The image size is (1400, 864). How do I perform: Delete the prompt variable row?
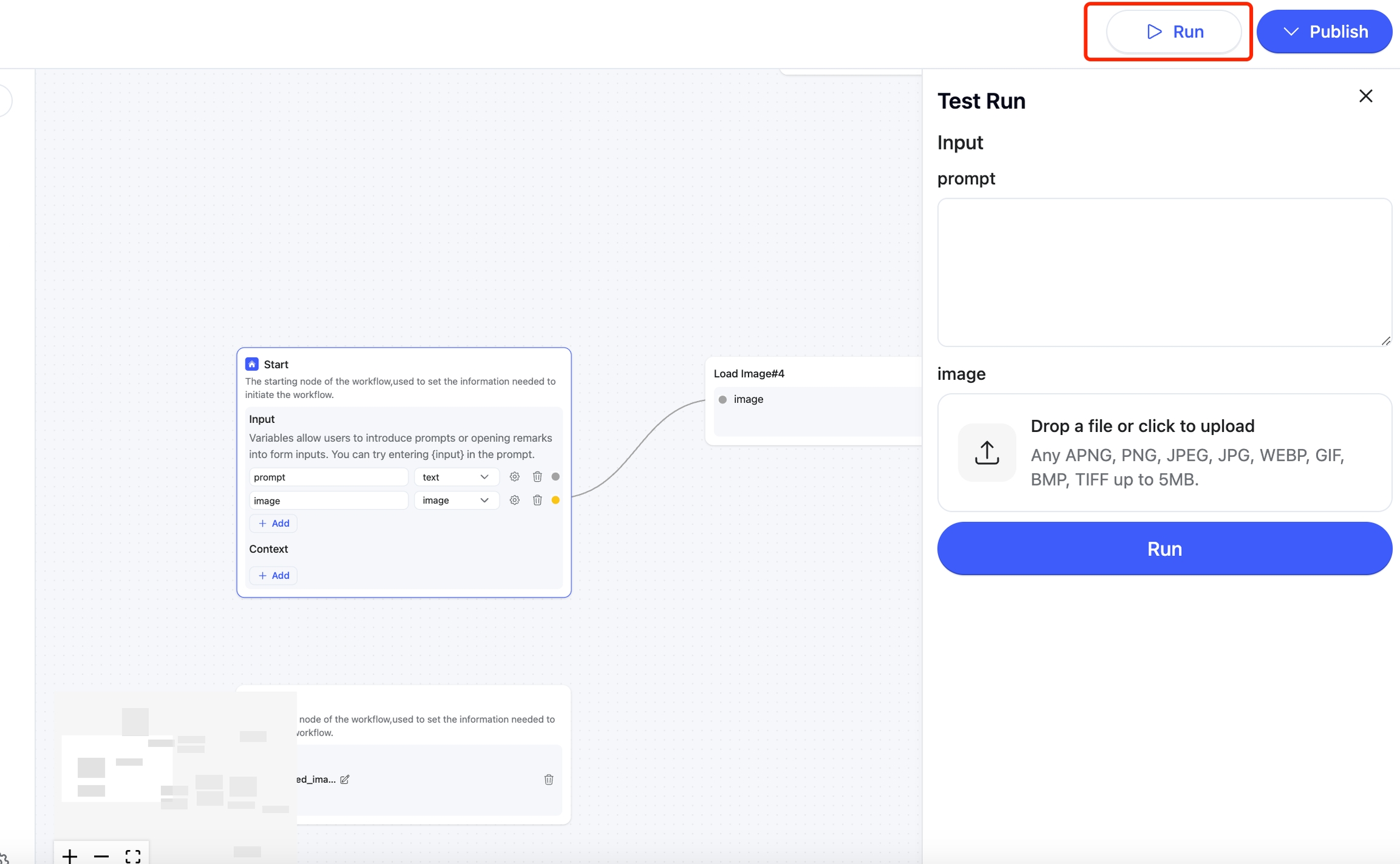click(x=537, y=477)
